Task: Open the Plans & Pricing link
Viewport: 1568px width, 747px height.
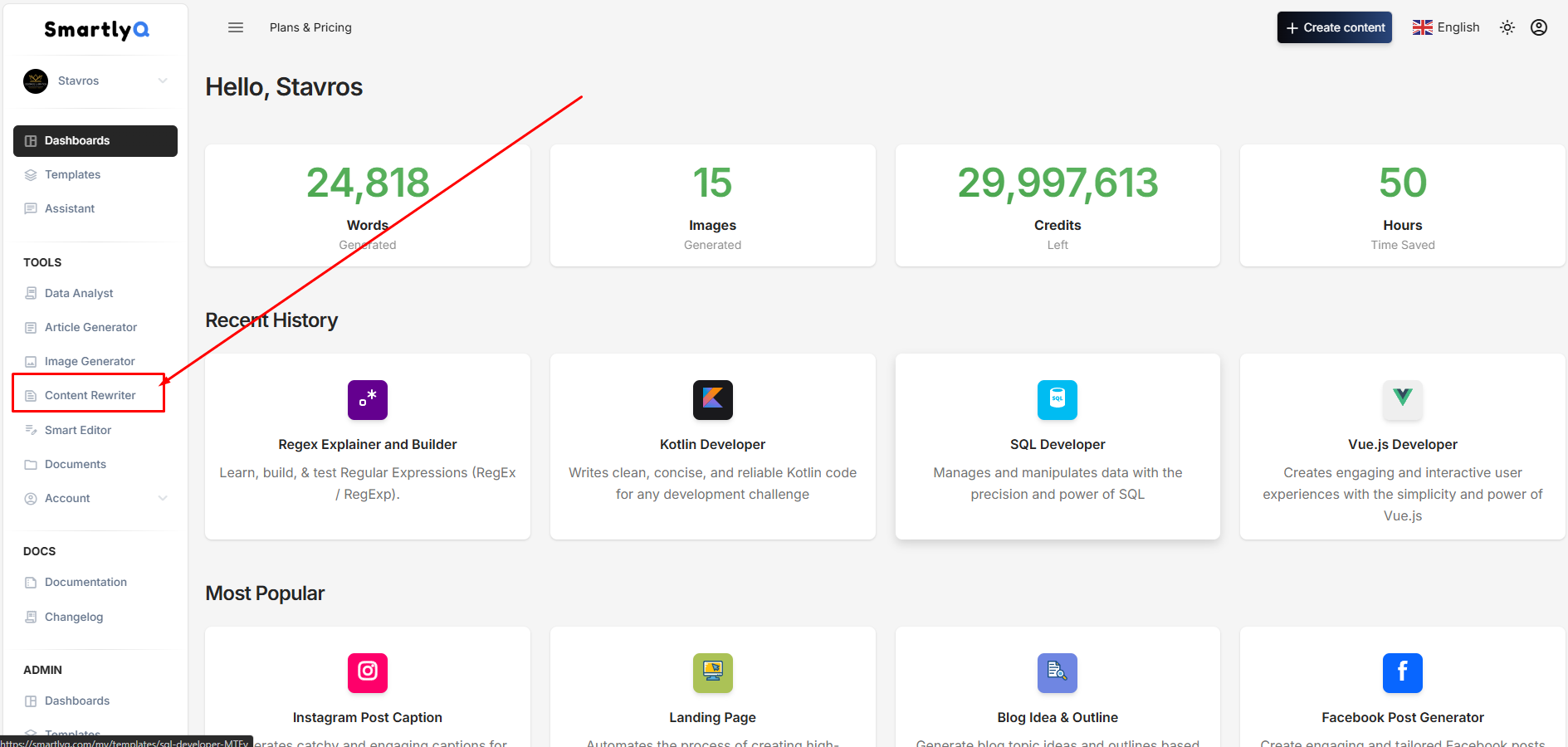Action: pyautogui.click(x=310, y=27)
